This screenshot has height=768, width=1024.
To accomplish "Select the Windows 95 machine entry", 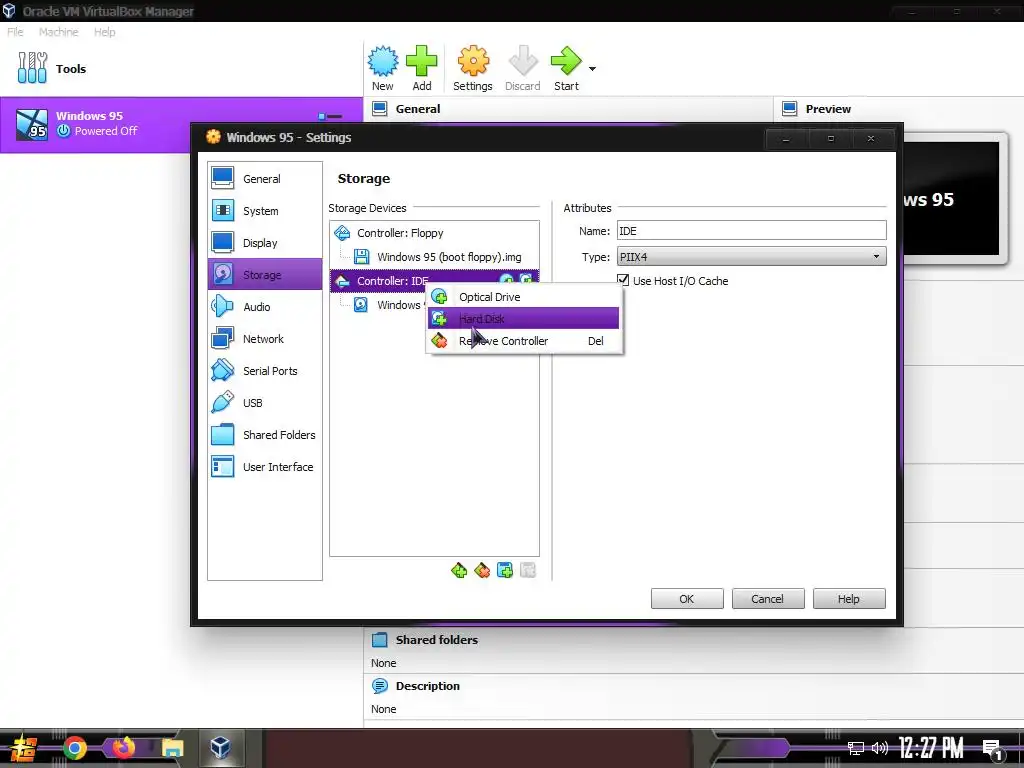I will pyautogui.click(x=182, y=124).
